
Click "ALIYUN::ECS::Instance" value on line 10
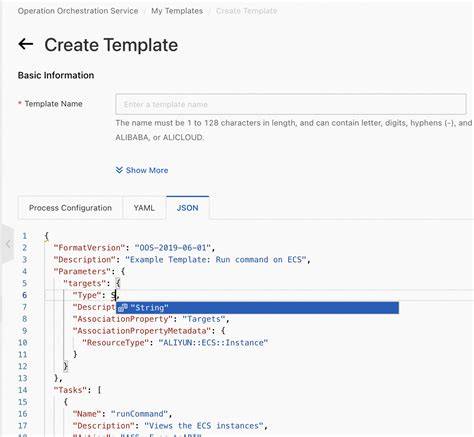213,343
